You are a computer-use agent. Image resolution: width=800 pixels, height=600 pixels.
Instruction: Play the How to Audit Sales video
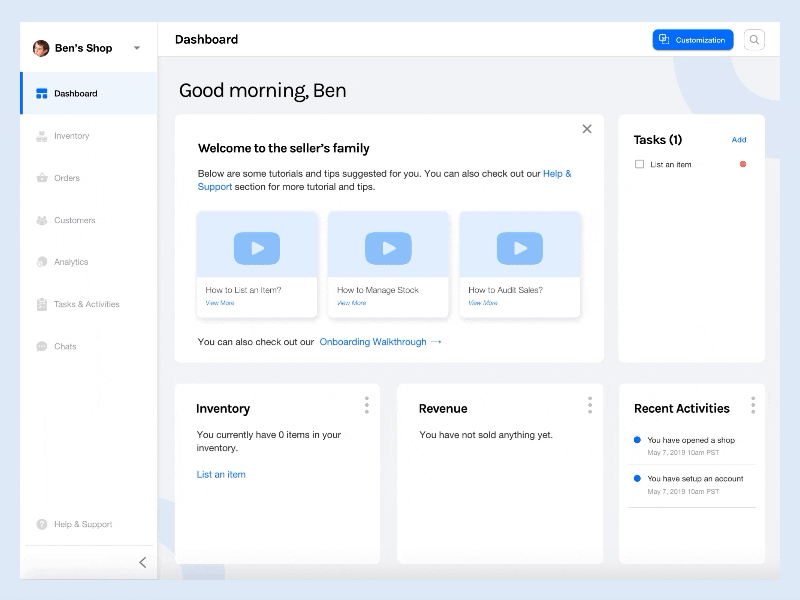520,248
